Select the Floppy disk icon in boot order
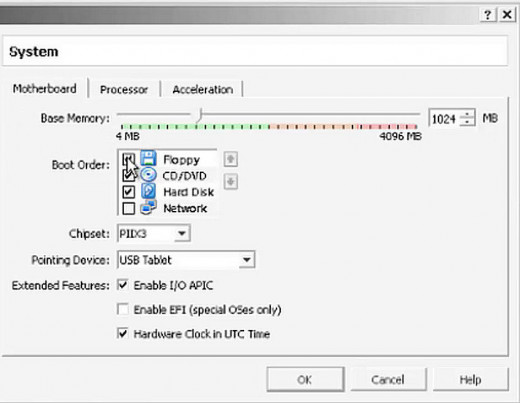The image size is (520, 403). coord(148,158)
